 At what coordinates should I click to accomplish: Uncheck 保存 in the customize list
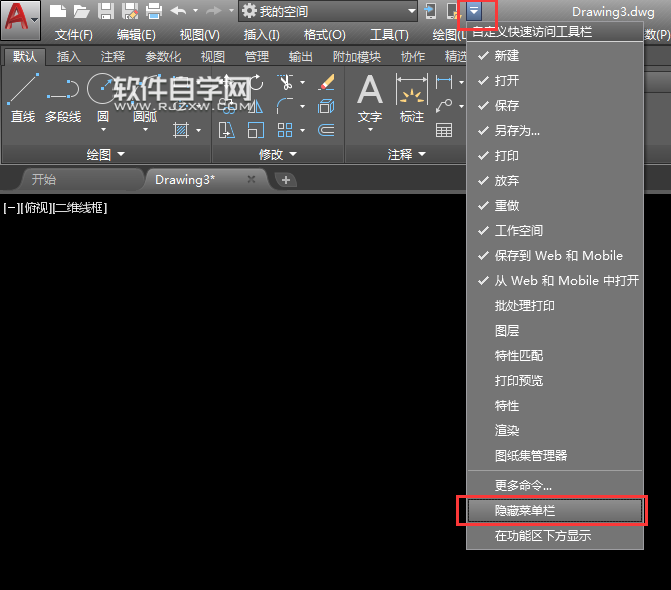(x=555, y=105)
